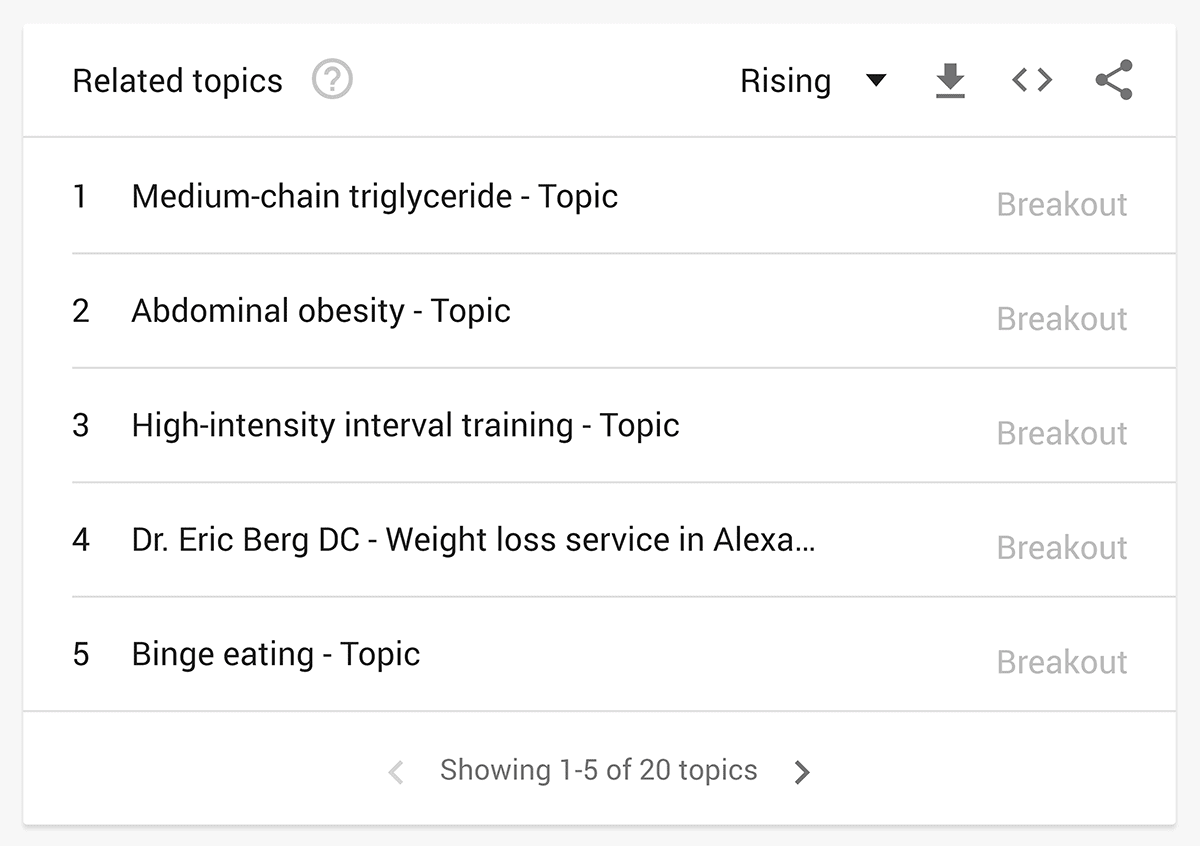
Task: Open the embed code icon
Action: (x=1032, y=80)
